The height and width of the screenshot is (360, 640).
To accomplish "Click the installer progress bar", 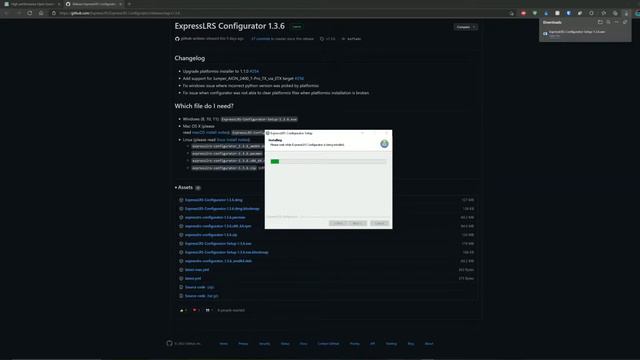I will point(328,162).
